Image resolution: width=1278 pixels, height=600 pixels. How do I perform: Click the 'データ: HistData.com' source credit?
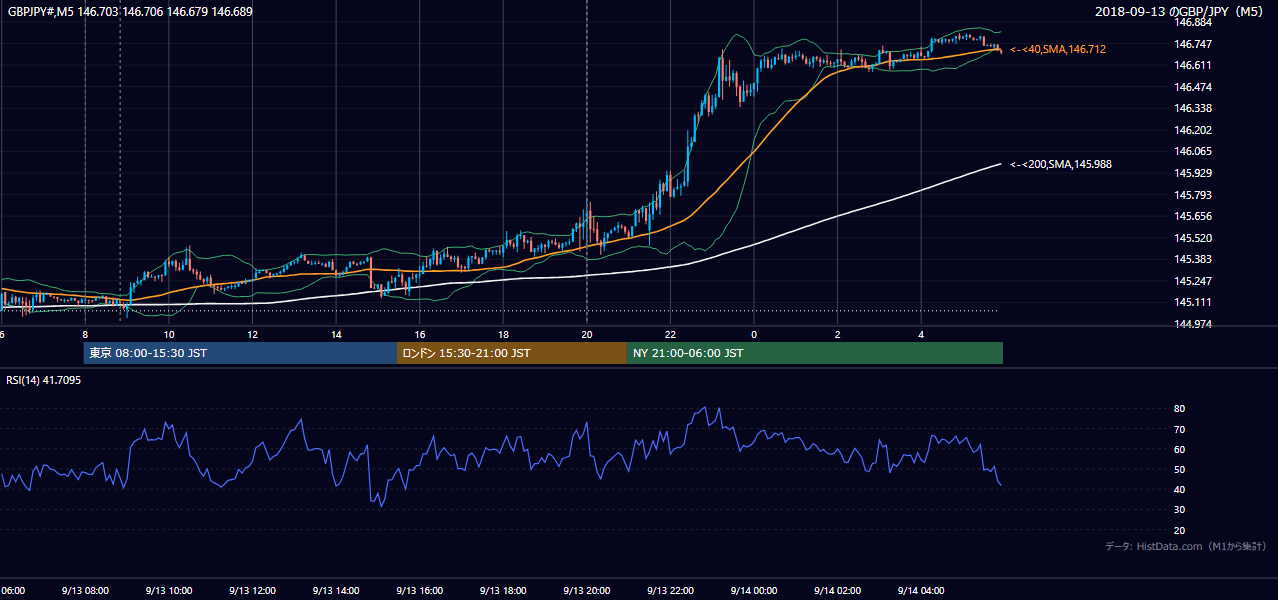1185,547
